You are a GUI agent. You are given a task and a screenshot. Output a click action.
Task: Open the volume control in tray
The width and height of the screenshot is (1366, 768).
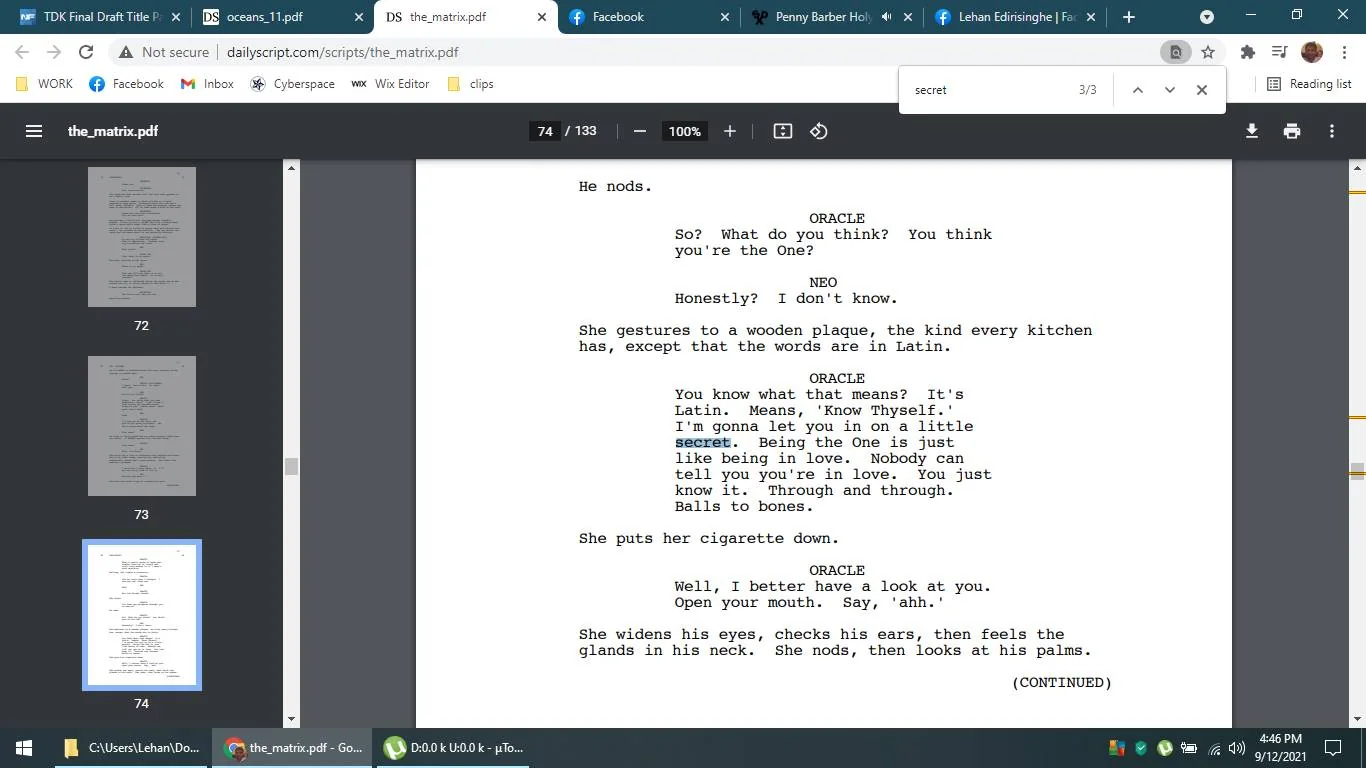click(1237, 747)
